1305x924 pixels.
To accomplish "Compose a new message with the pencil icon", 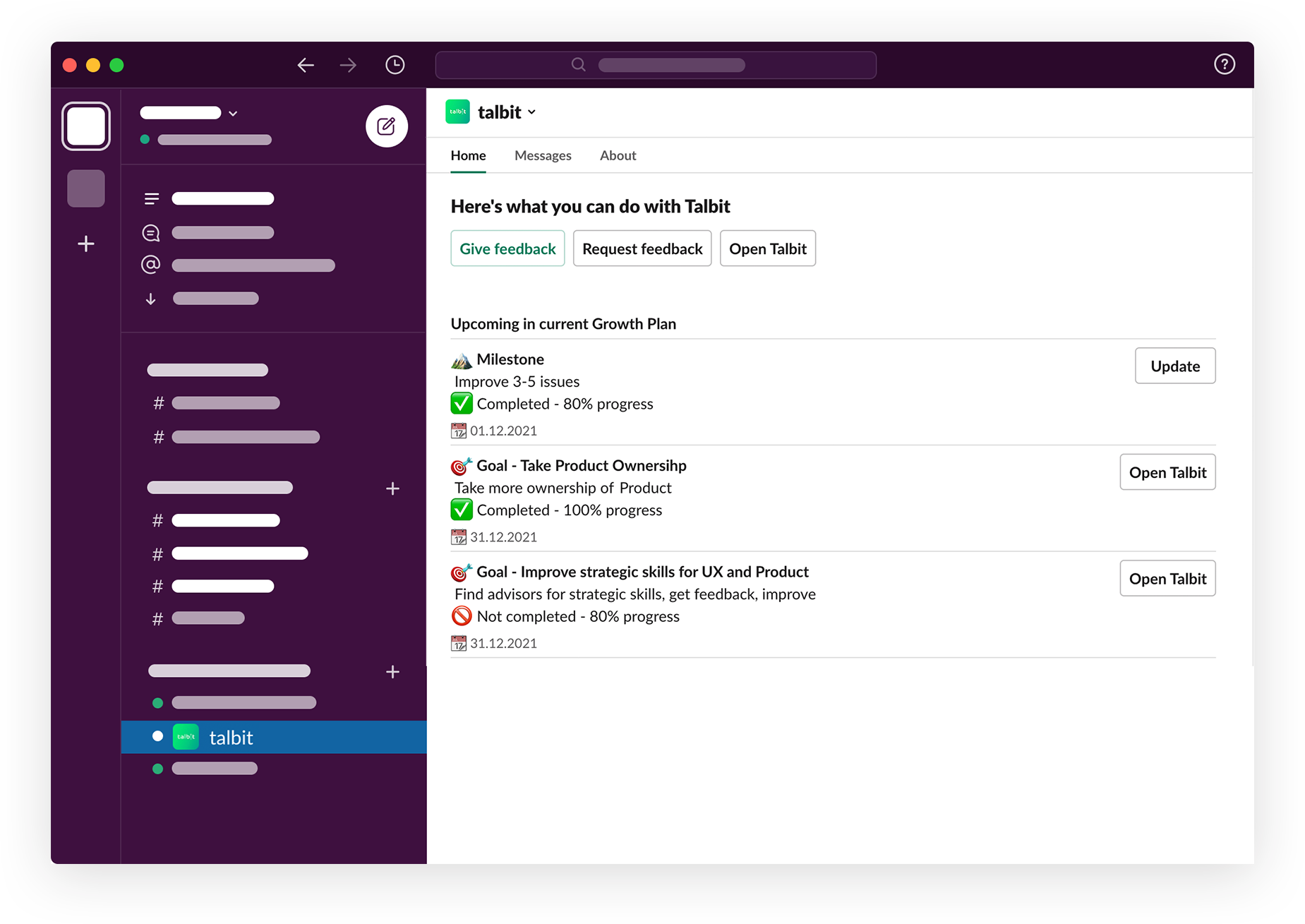I will tap(386, 126).
